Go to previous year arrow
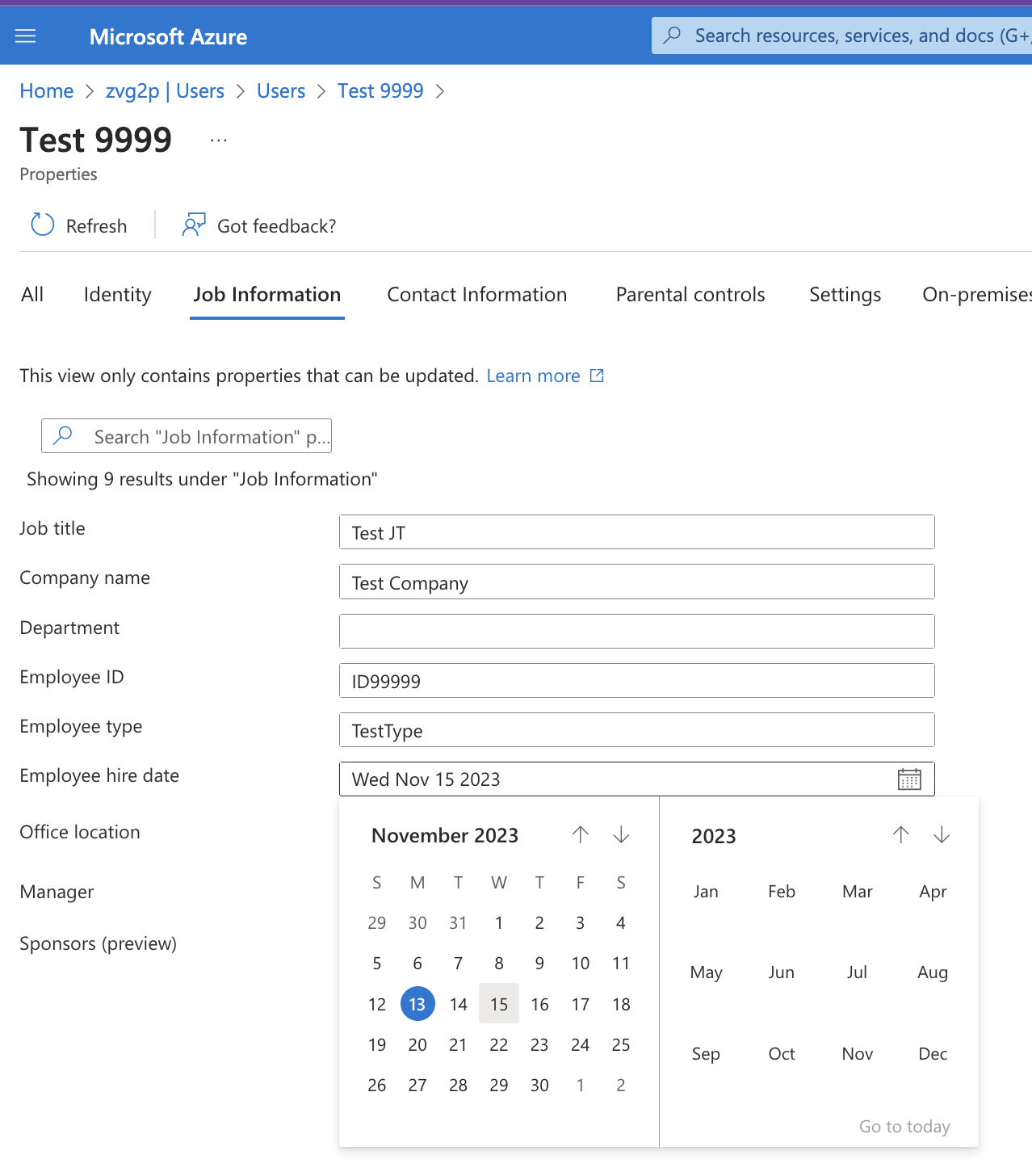This screenshot has height=1176, width=1032. (x=901, y=835)
